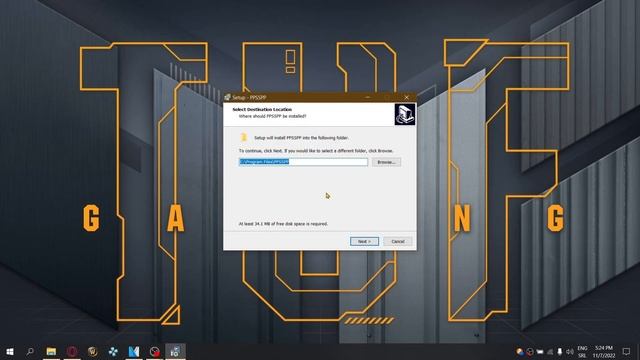Open the PPSSPP-style blue cross taskbar icon

point(113,351)
